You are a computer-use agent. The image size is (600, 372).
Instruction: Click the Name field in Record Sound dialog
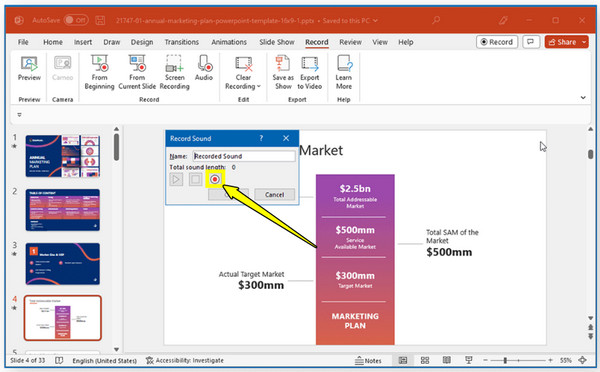click(x=244, y=156)
